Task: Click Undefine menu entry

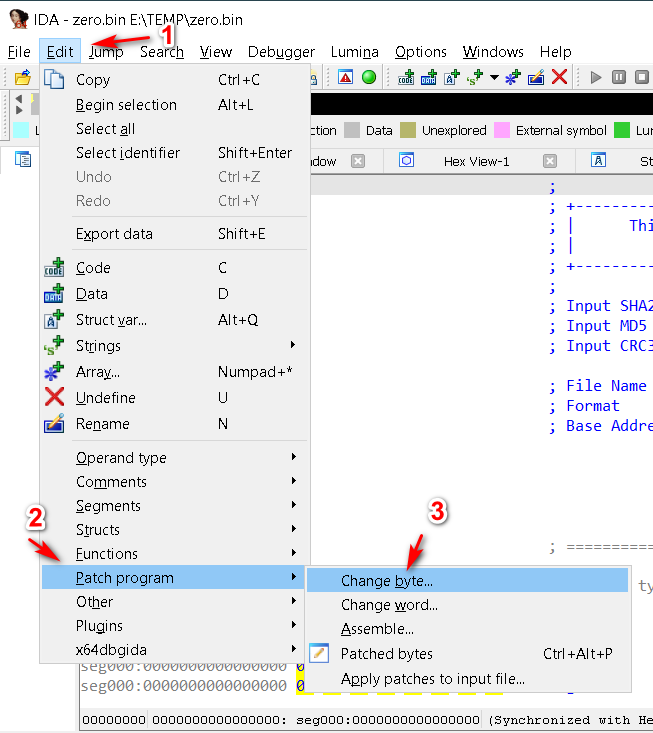Action: click(x=175, y=398)
